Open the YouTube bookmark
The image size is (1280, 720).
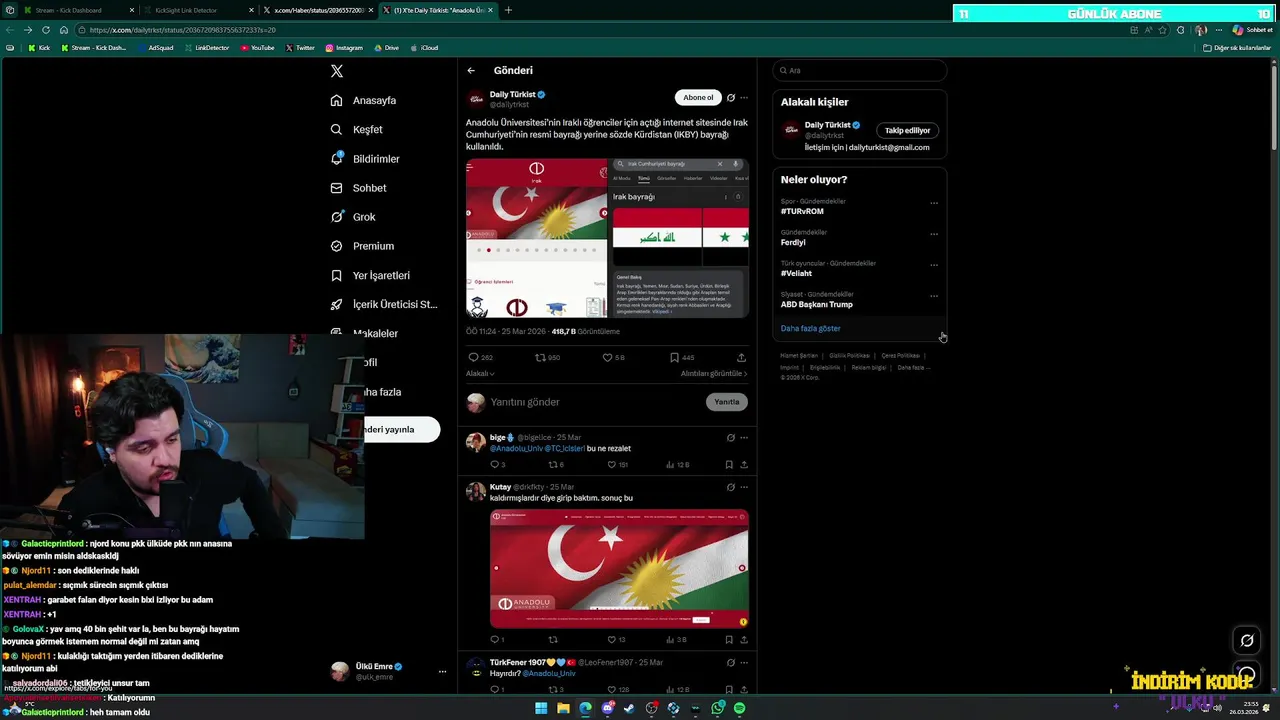coord(257,48)
